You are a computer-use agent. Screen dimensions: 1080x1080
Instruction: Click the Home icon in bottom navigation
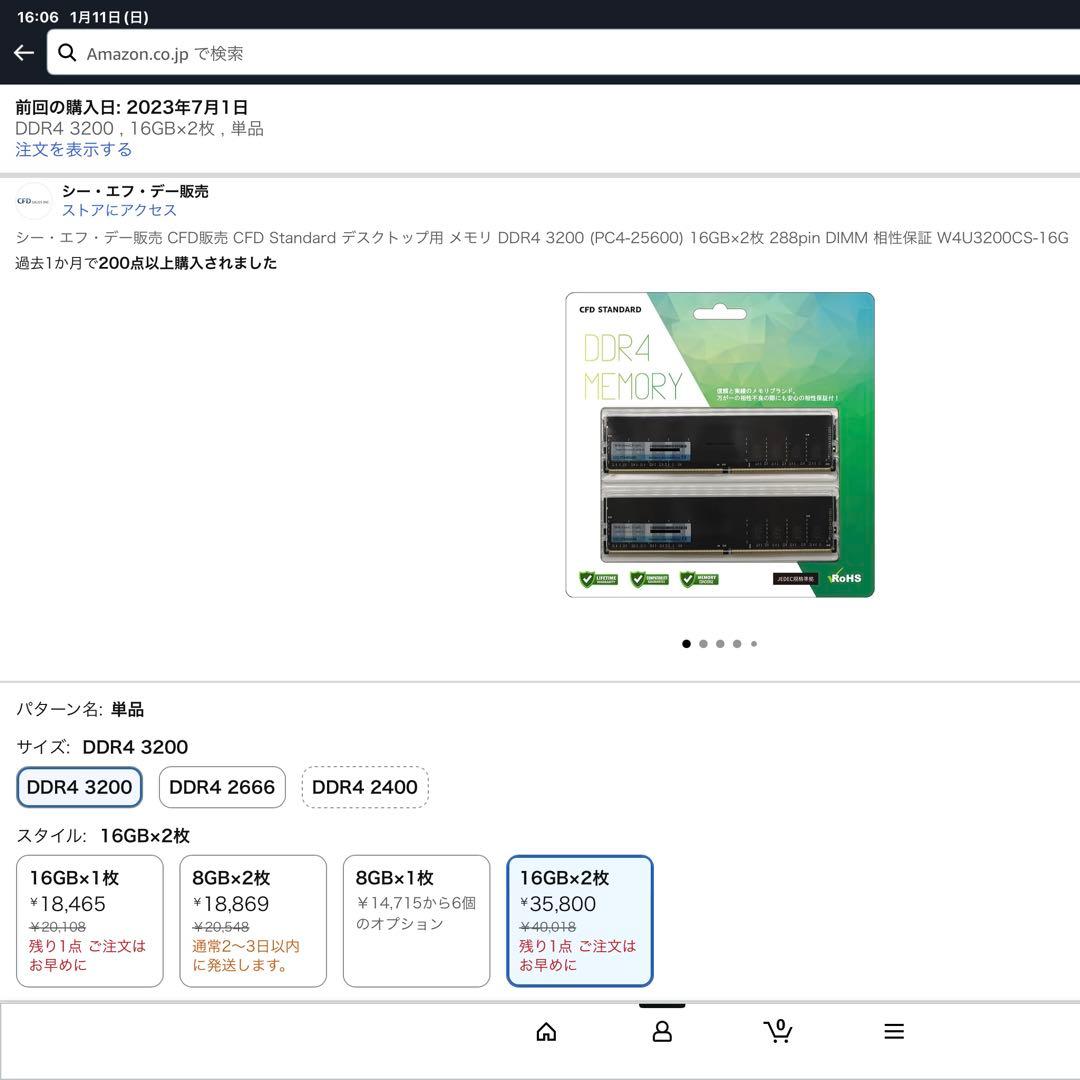[546, 1031]
